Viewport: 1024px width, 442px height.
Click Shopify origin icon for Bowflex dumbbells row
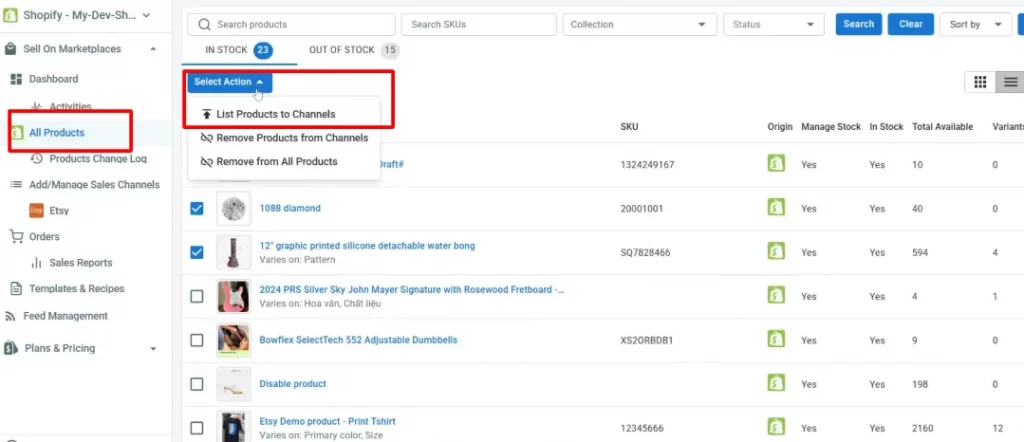click(x=776, y=339)
